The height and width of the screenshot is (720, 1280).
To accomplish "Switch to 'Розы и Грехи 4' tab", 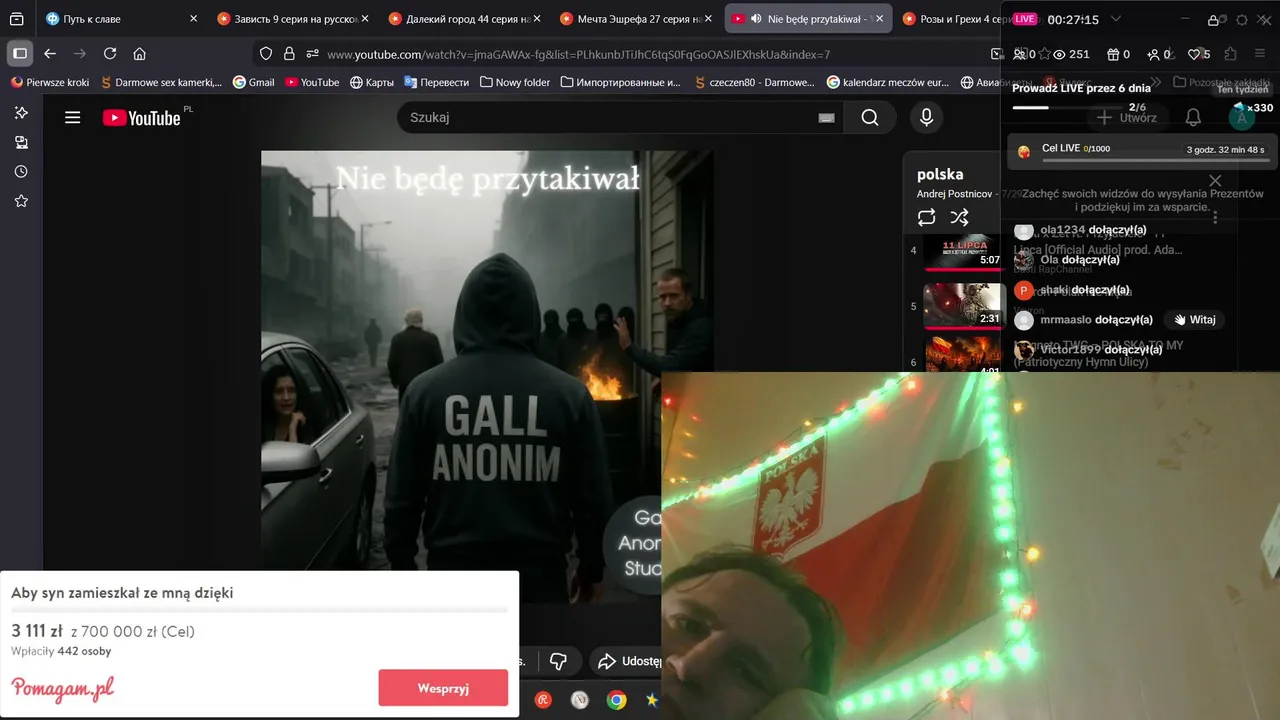I will pyautogui.click(x=960, y=19).
